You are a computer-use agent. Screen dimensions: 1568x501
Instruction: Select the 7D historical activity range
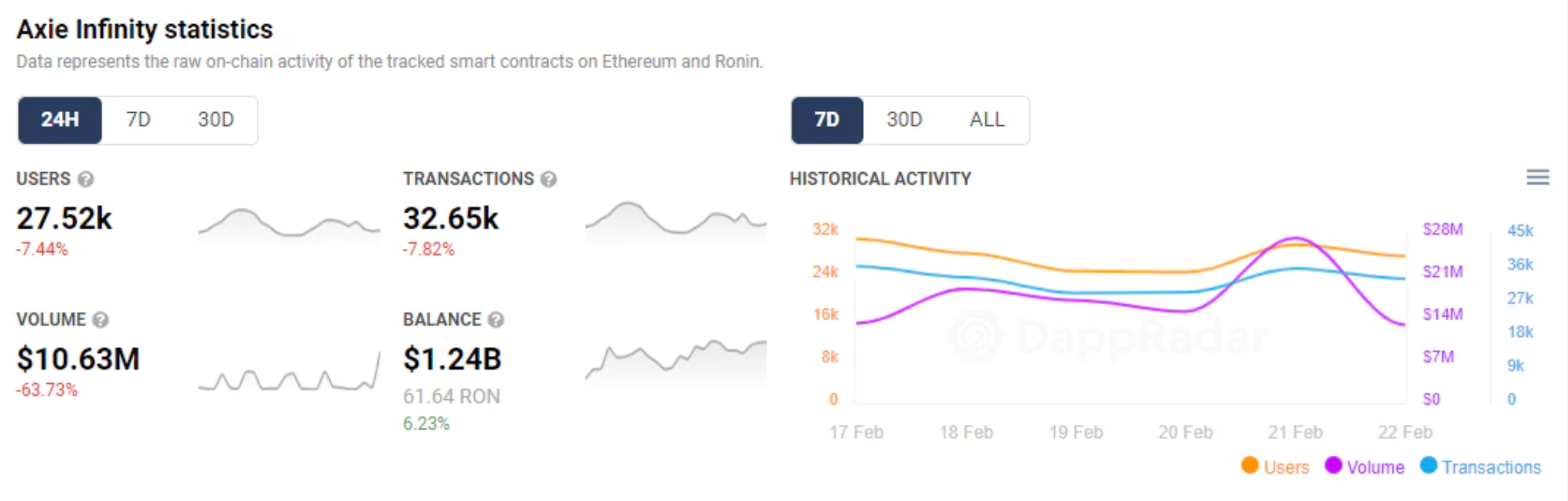tap(827, 120)
